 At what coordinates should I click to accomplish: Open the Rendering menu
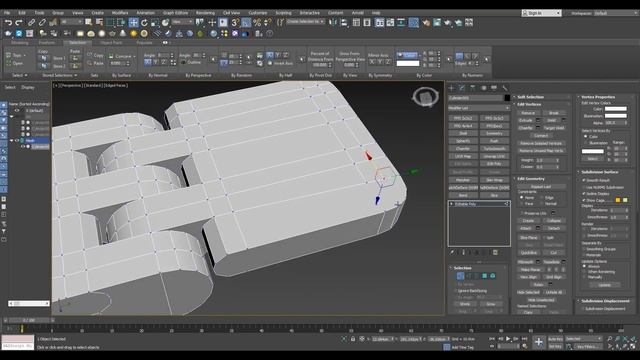coord(205,13)
